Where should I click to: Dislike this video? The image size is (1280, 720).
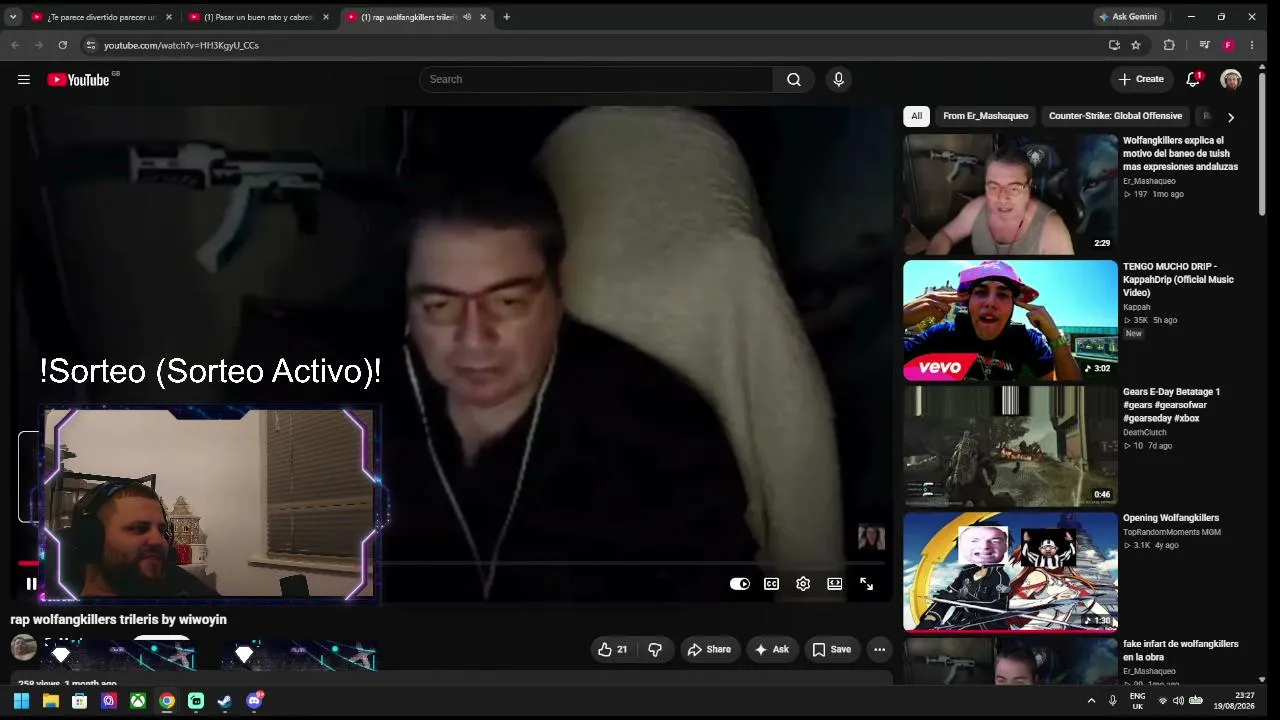(x=655, y=650)
